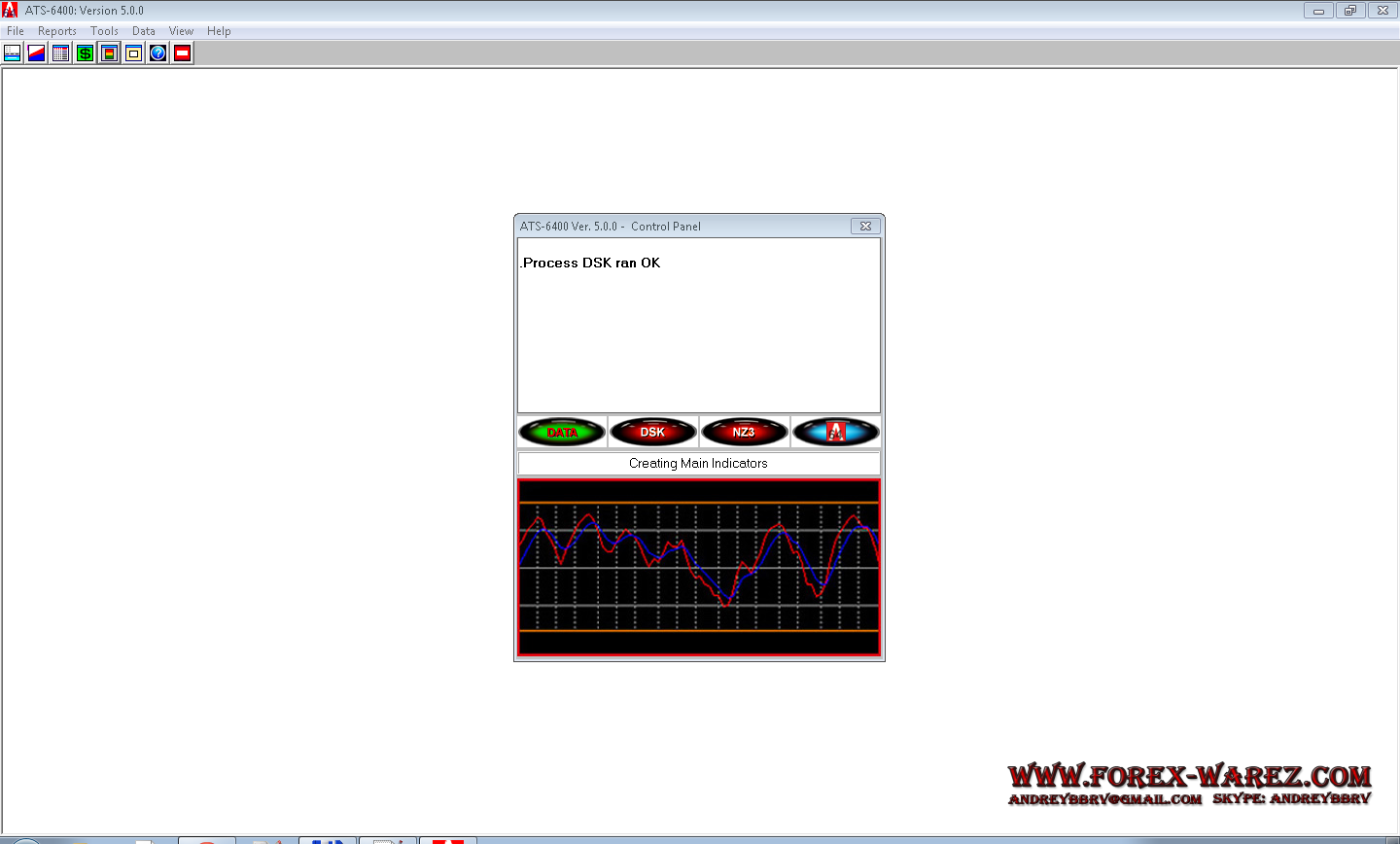Open help via blue question mark icon
Viewport: 1400px width, 844px height.
pyautogui.click(x=158, y=53)
